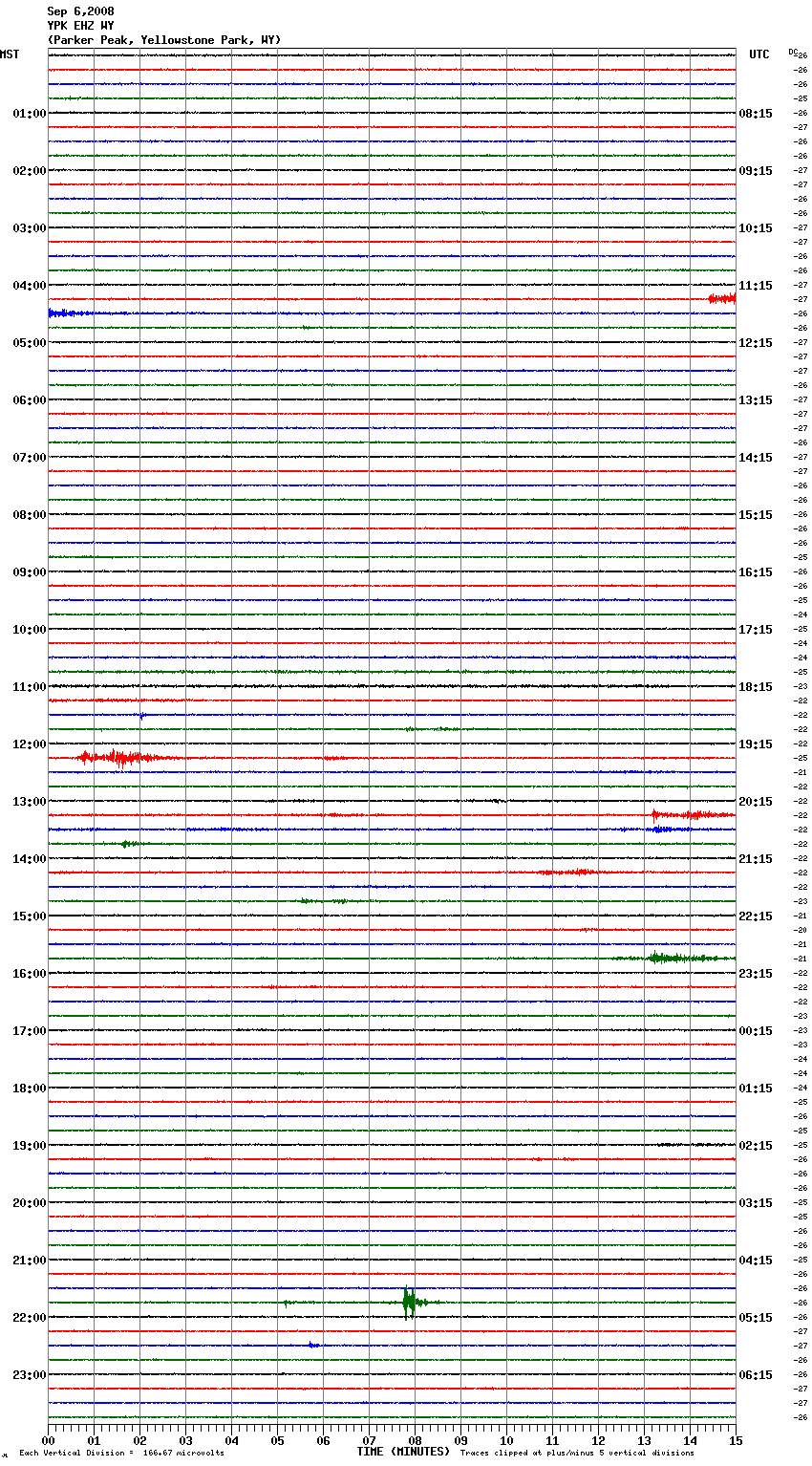Image resolution: width=812 pixels, height=1466 pixels.
Task: Select the 16:00 MST time label
Action: 30,974
